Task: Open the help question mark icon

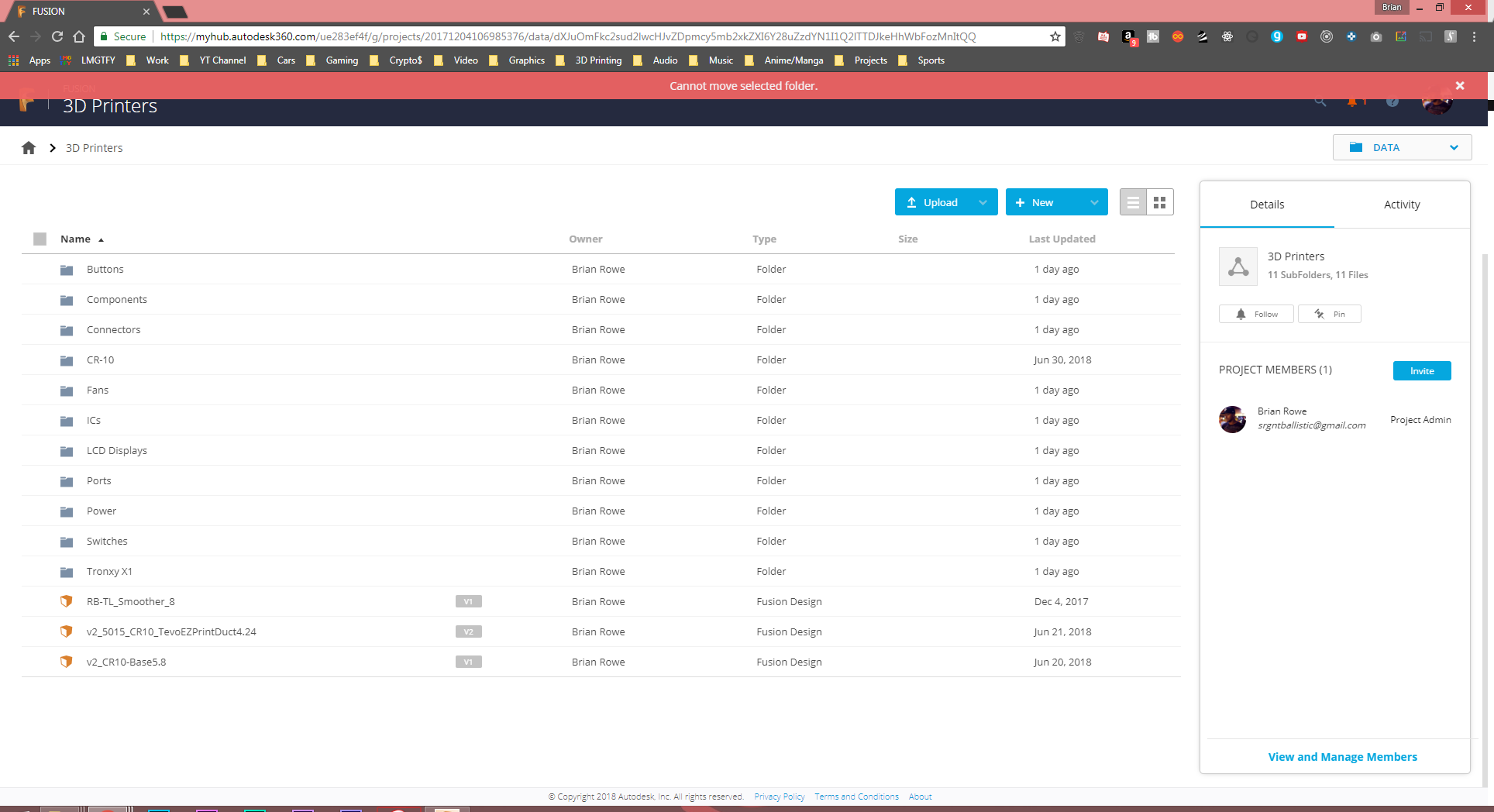Action: click(x=1392, y=102)
